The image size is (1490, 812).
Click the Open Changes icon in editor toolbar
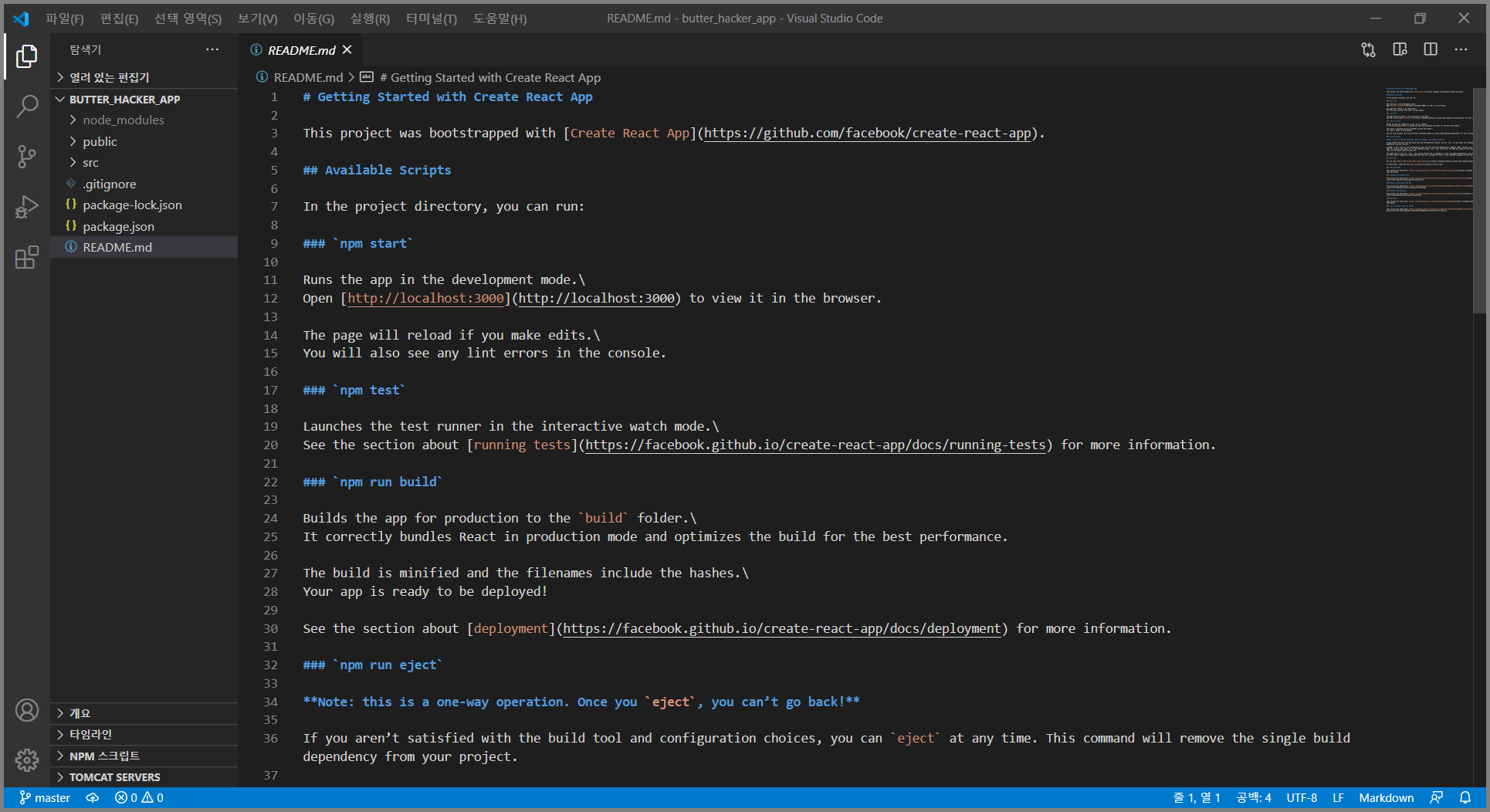1369,50
